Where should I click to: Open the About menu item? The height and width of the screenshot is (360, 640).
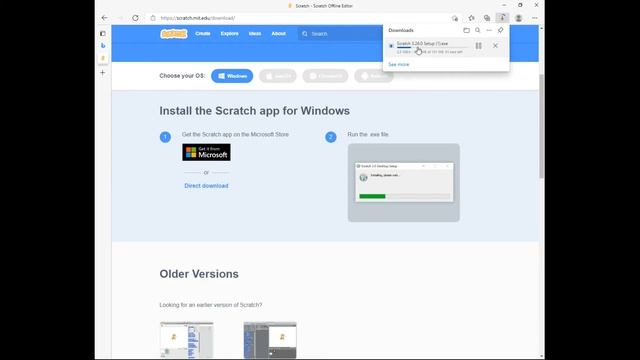click(x=278, y=33)
